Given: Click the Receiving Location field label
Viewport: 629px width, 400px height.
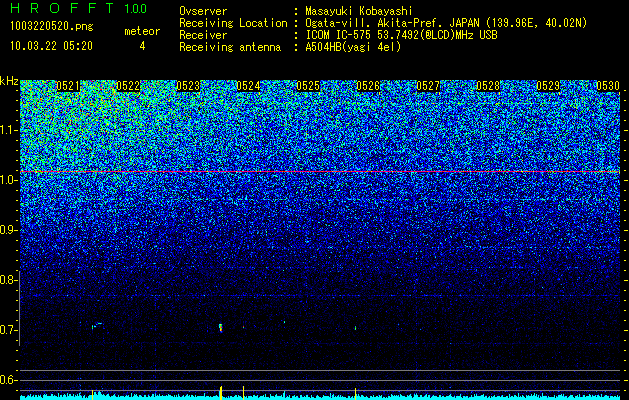Looking at the screenshot, I should 233,23.
